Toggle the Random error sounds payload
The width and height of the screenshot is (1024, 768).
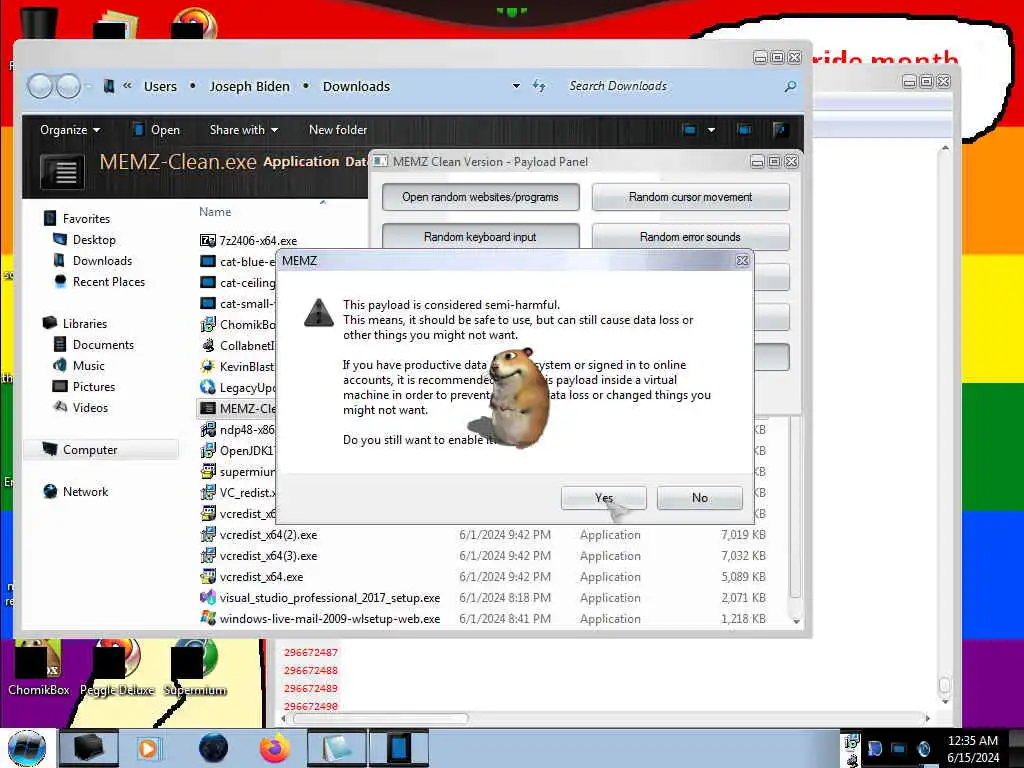(690, 236)
